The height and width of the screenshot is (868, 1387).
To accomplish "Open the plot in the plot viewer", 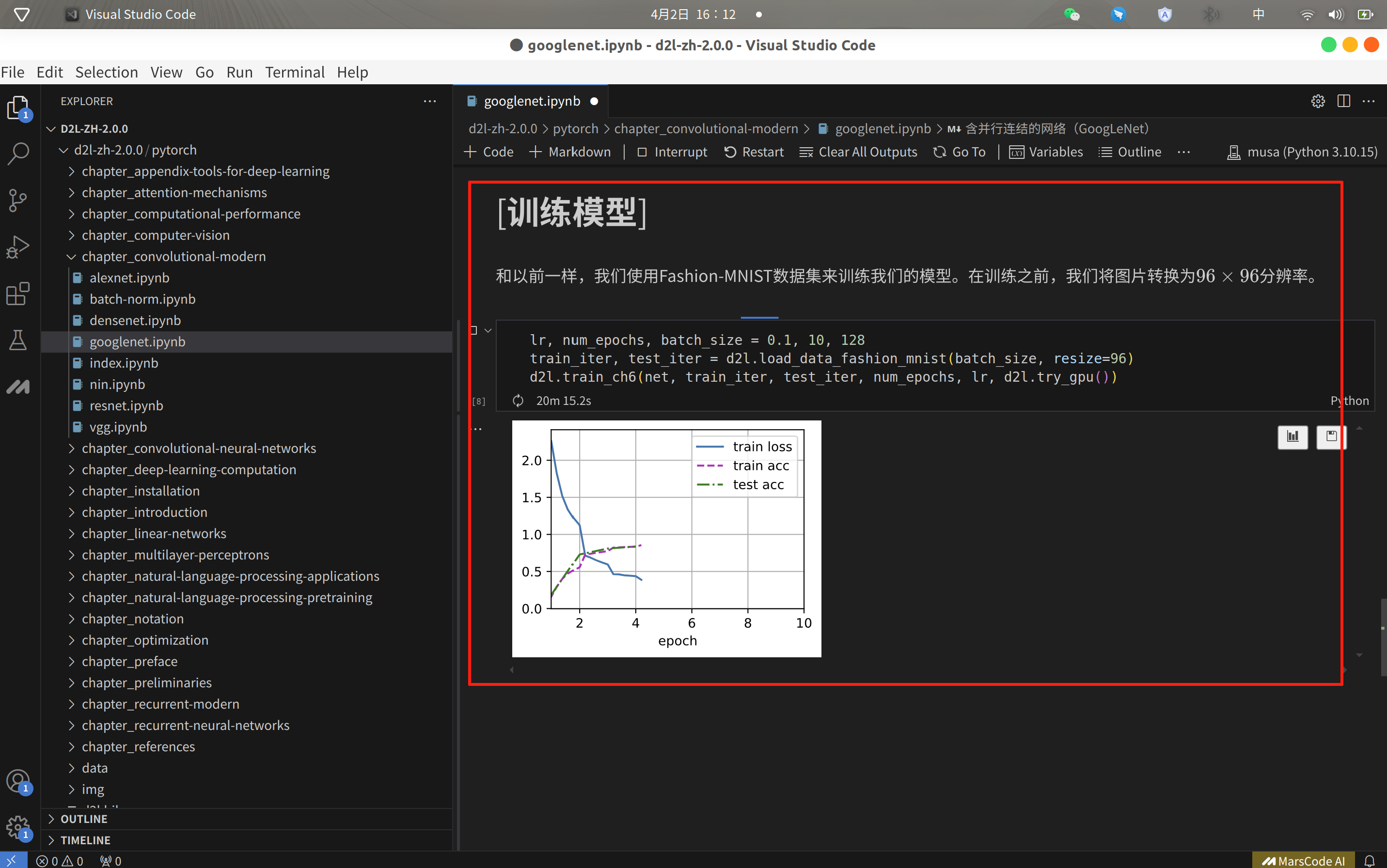I will 1292,437.
